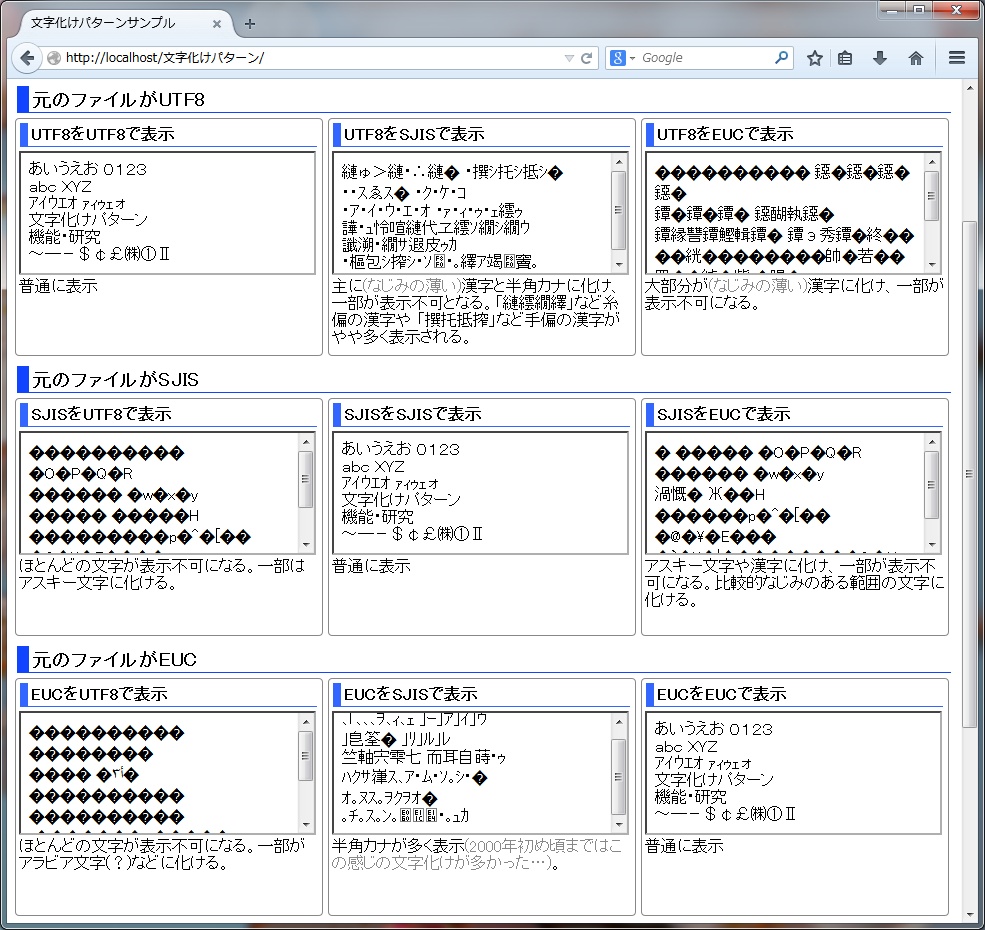This screenshot has height=930, width=985.
Task: Bookmark this page with the star icon
Action: (x=815, y=58)
